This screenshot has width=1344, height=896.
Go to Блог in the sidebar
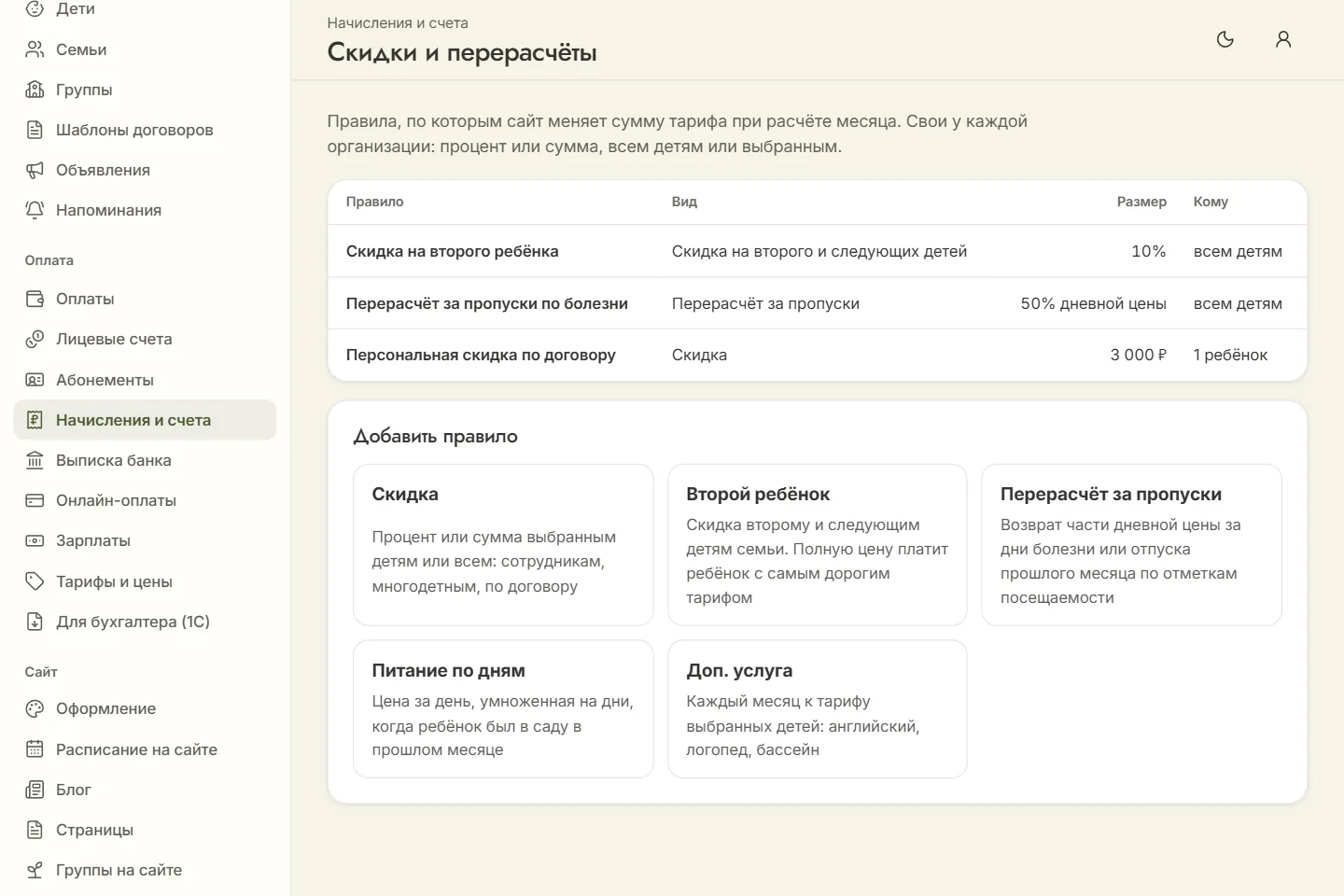[145, 790]
